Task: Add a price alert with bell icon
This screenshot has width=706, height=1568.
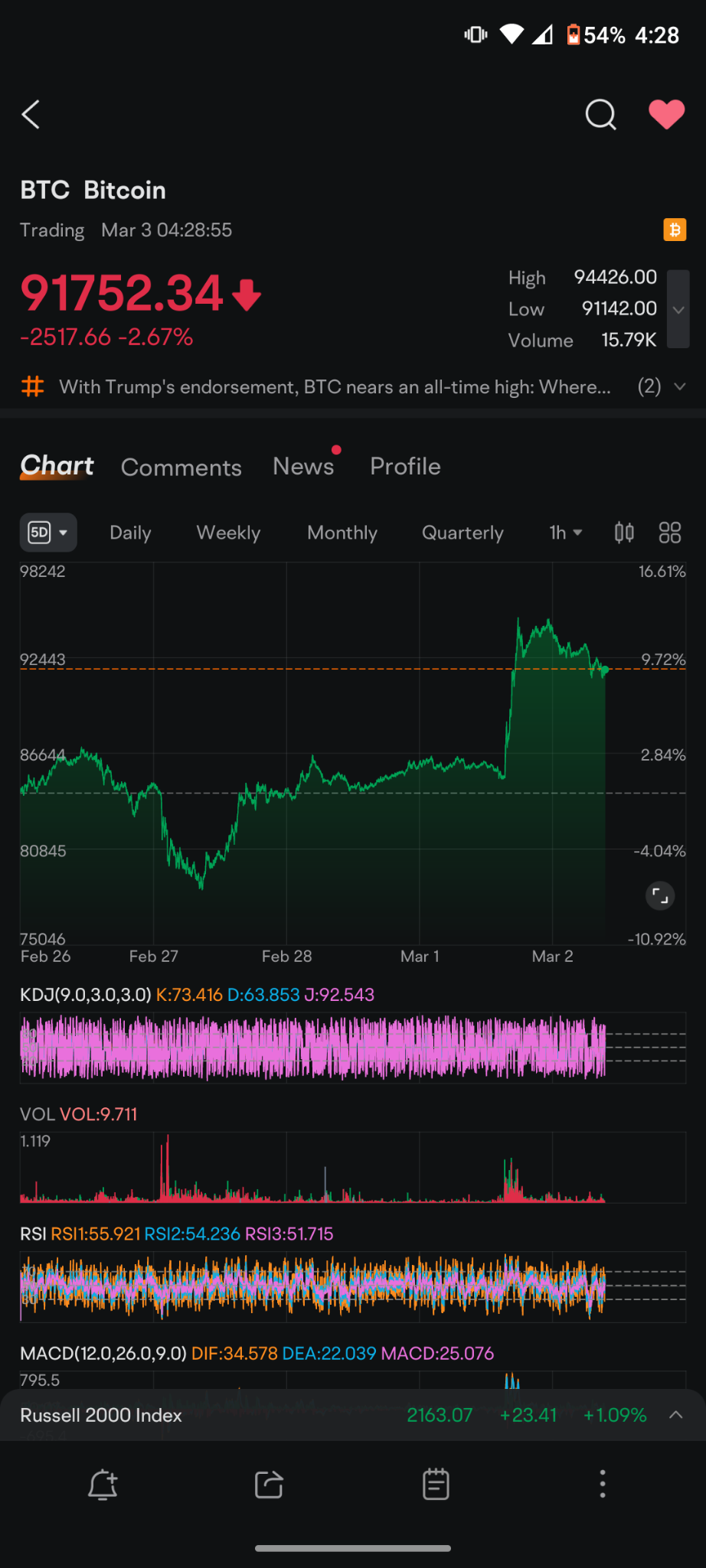Action: [x=103, y=1485]
